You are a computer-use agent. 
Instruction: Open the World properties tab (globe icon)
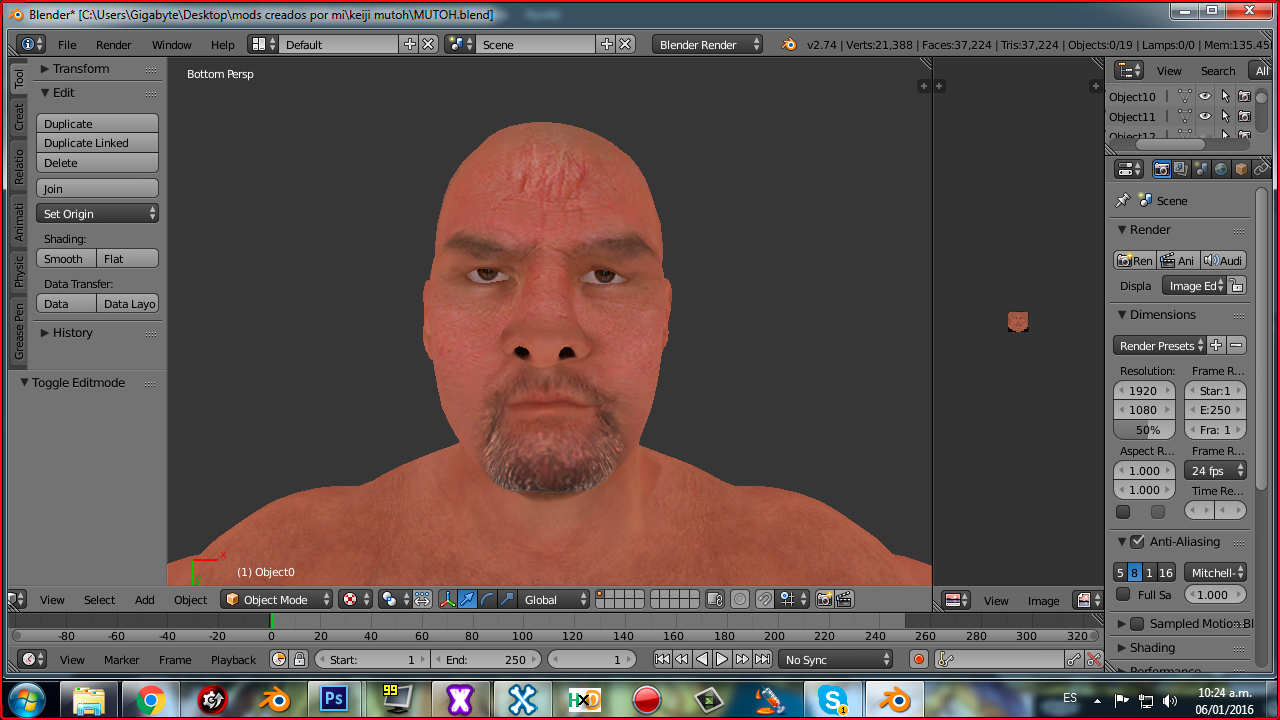click(1221, 169)
